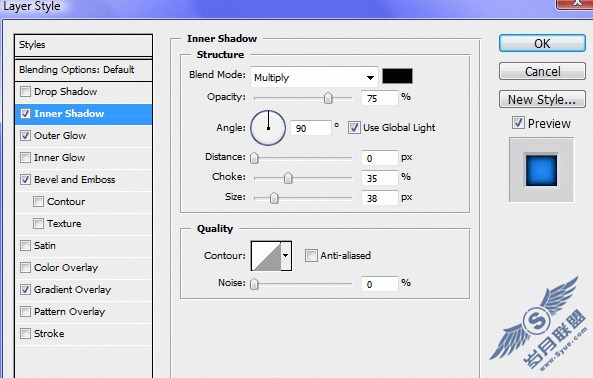Click the Angle value field

(310, 128)
